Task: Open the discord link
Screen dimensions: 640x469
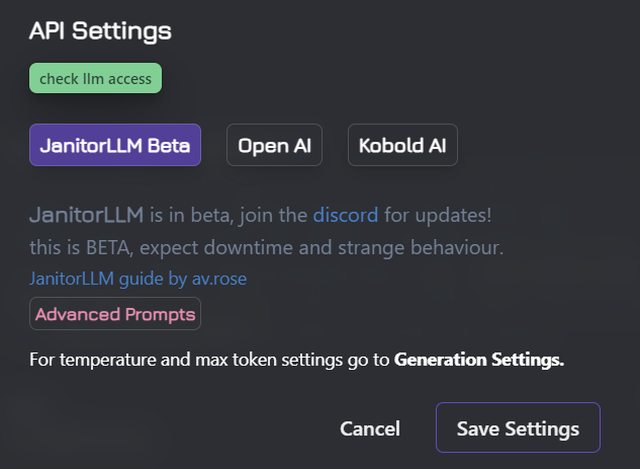Action: pos(345,214)
